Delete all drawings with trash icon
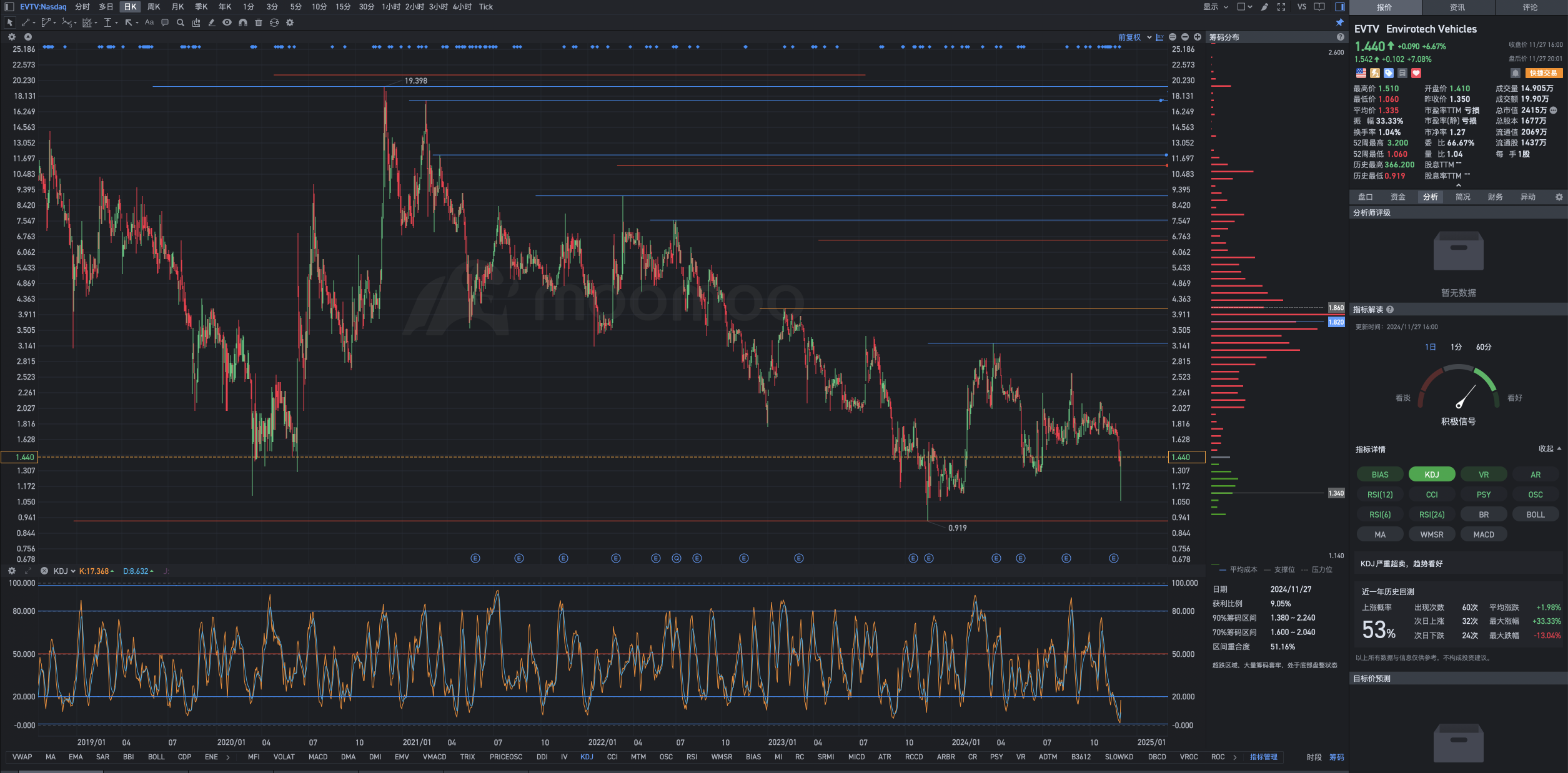Viewport: 1568px width, 773px height. [259, 22]
